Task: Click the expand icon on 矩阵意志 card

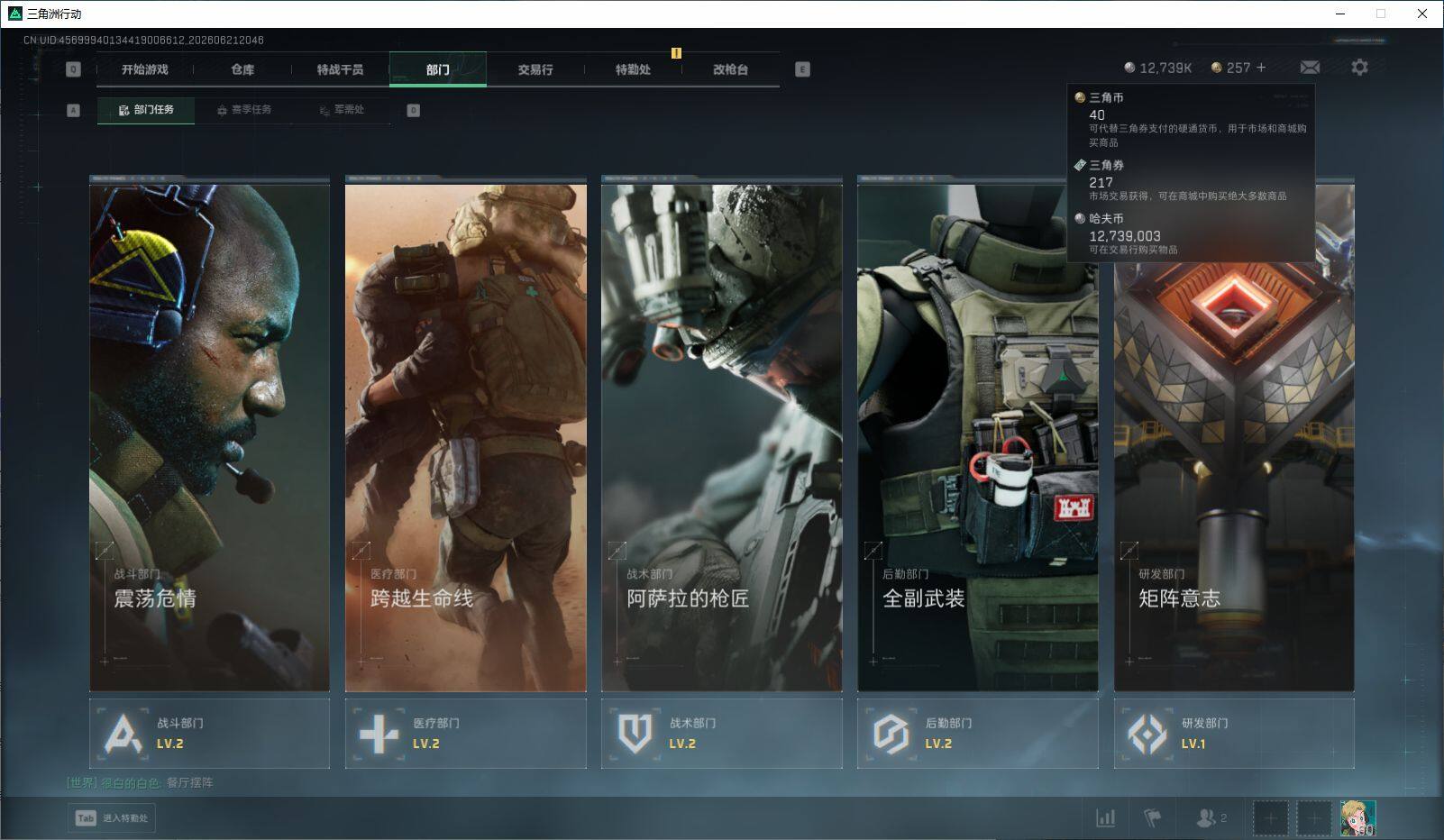Action: pos(1129,550)
